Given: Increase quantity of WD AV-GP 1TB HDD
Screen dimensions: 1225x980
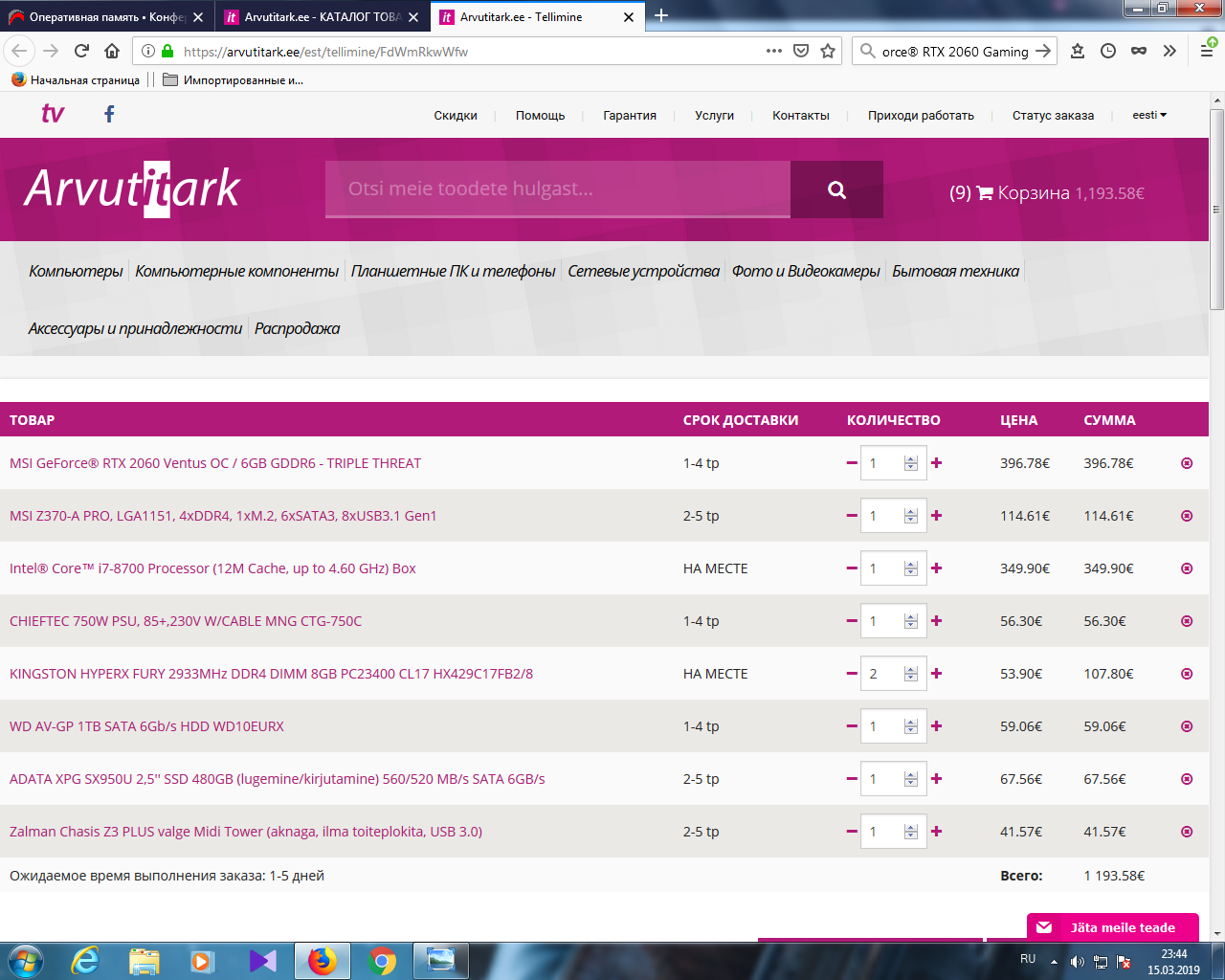Looking at the screenshot, I should (x=936, y=726).
